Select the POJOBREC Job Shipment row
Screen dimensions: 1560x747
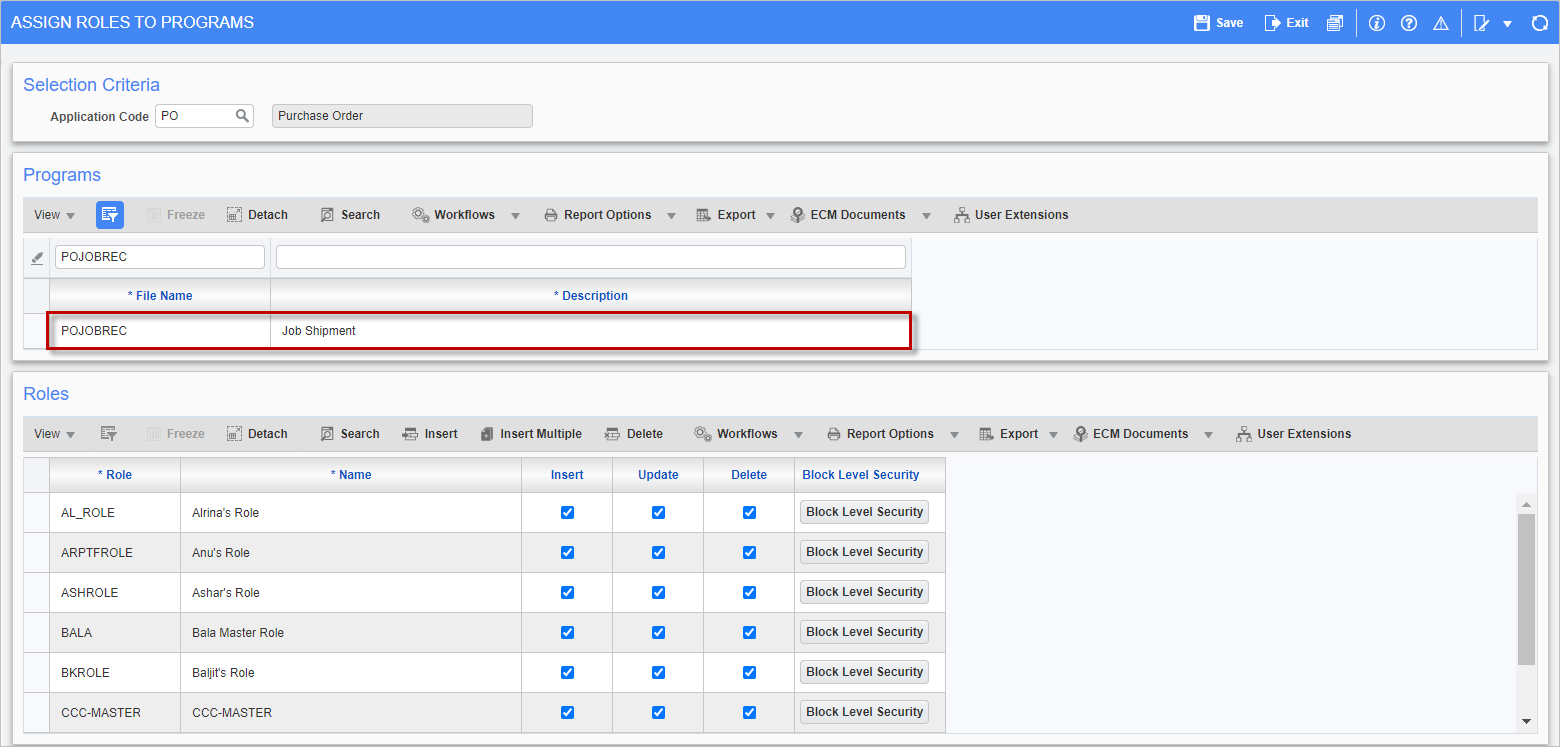(x=479, y=331)
